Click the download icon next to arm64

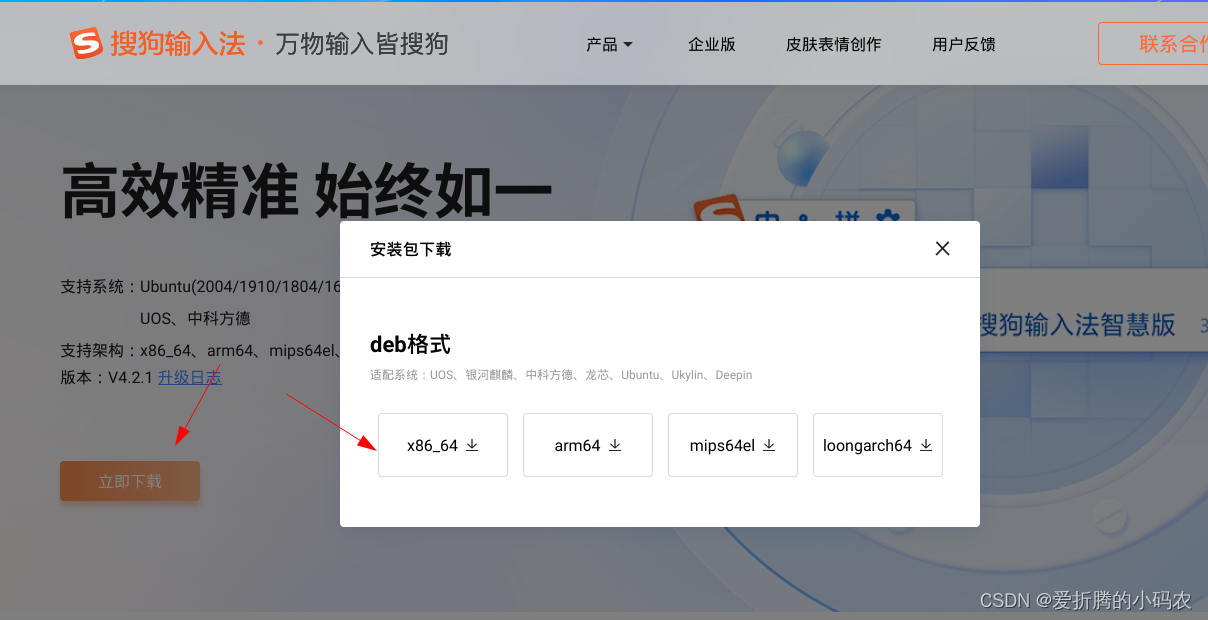(617, 446)
